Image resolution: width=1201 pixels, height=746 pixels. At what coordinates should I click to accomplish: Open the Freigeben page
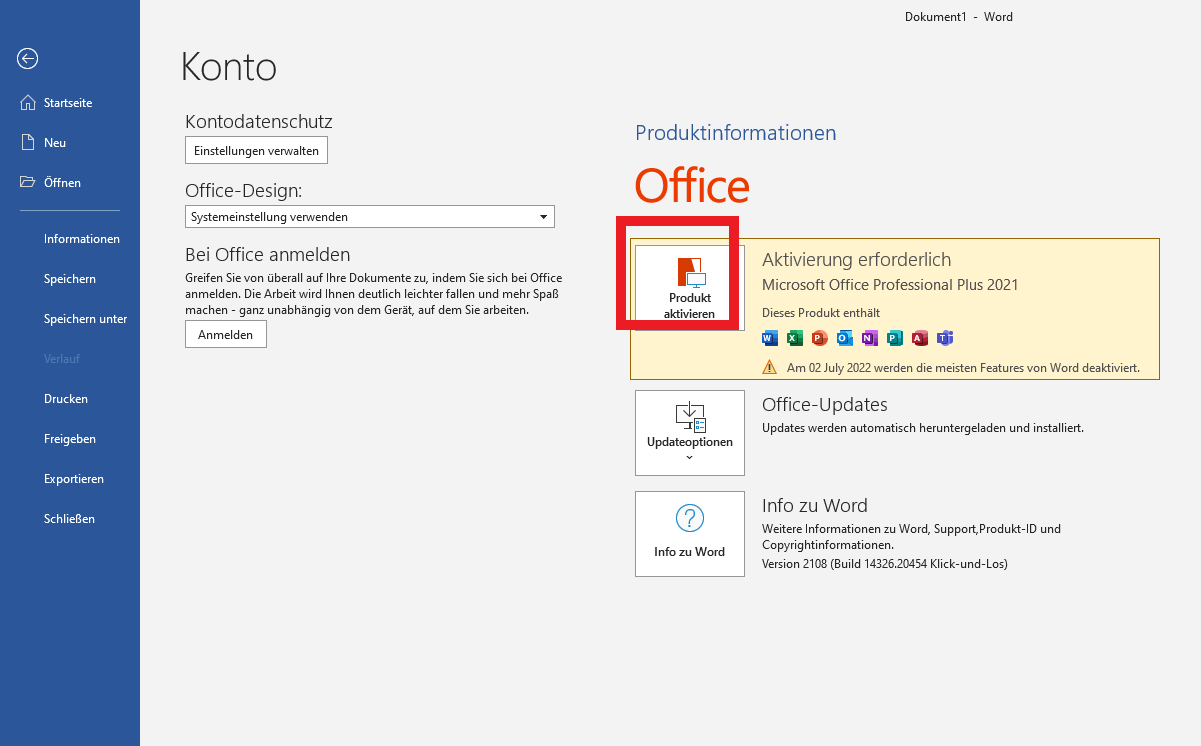[x=70, y=439]
